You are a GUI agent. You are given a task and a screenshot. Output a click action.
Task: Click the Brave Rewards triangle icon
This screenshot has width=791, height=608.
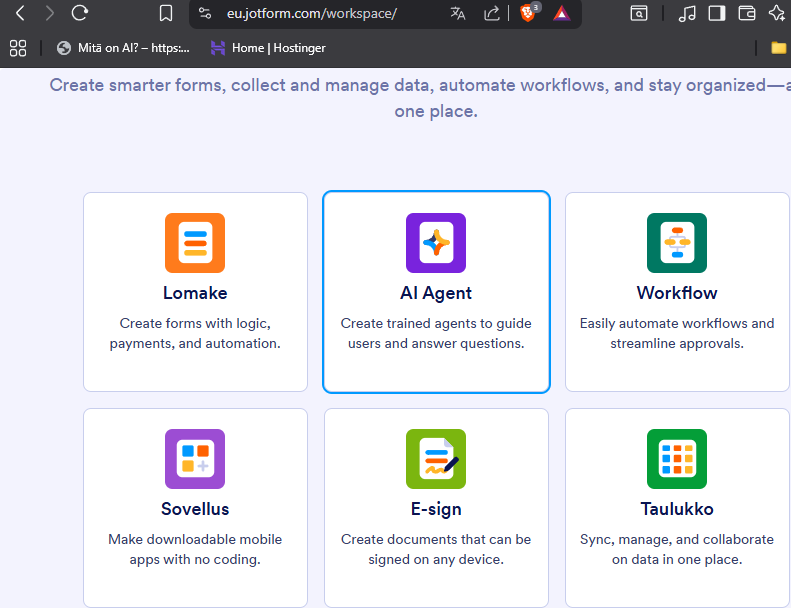(x=561, y=13)
